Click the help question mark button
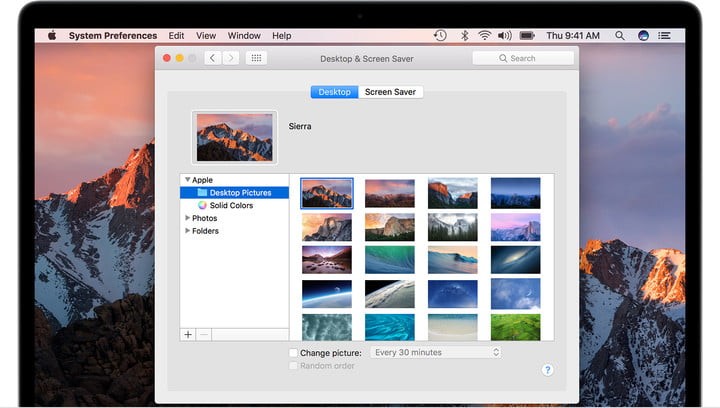Viewport: 720px width, 408px height. click(547, 370)
